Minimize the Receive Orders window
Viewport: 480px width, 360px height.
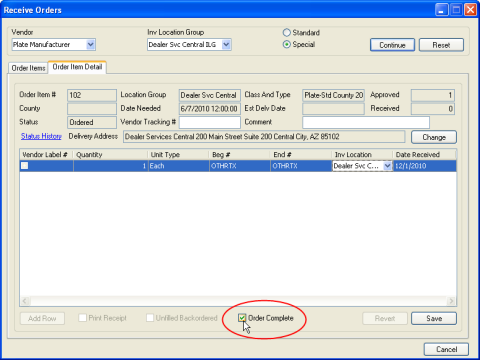[x=441, y=10]
